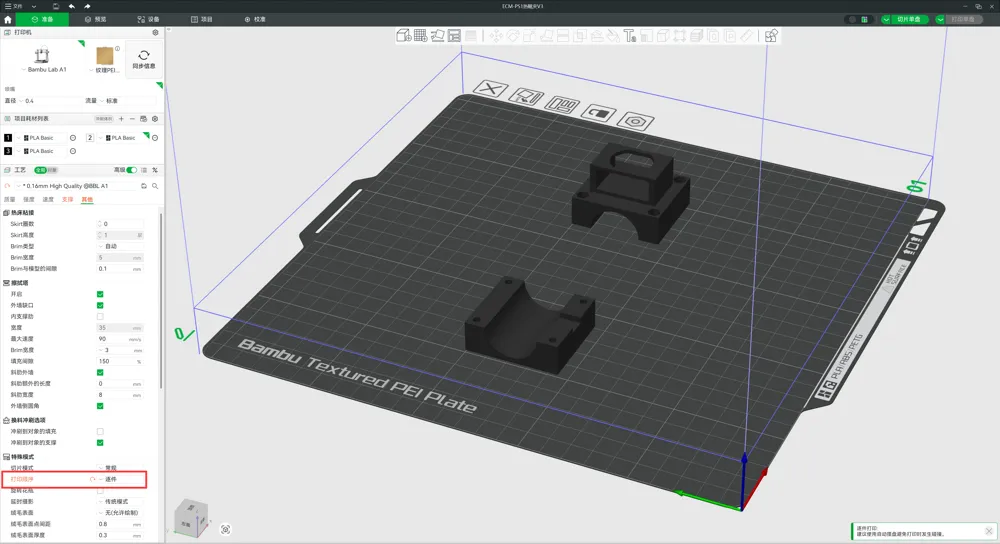
Task: Open the 校准 calibration tab
Action: click(254, 19)
